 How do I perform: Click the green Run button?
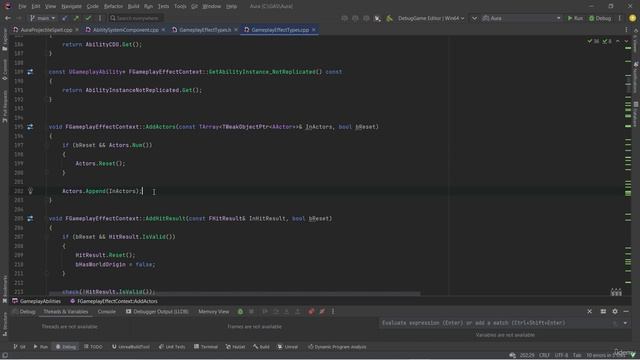pyautogui.click(x=575, y=18)
